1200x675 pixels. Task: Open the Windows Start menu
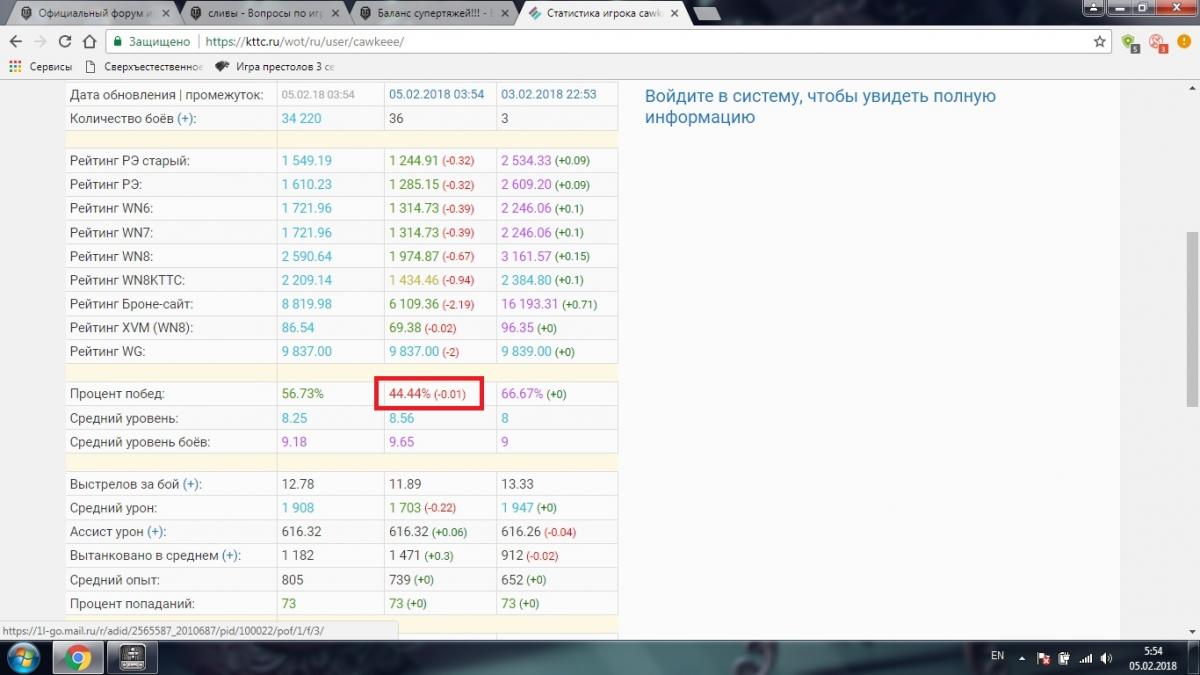(22, 657)
